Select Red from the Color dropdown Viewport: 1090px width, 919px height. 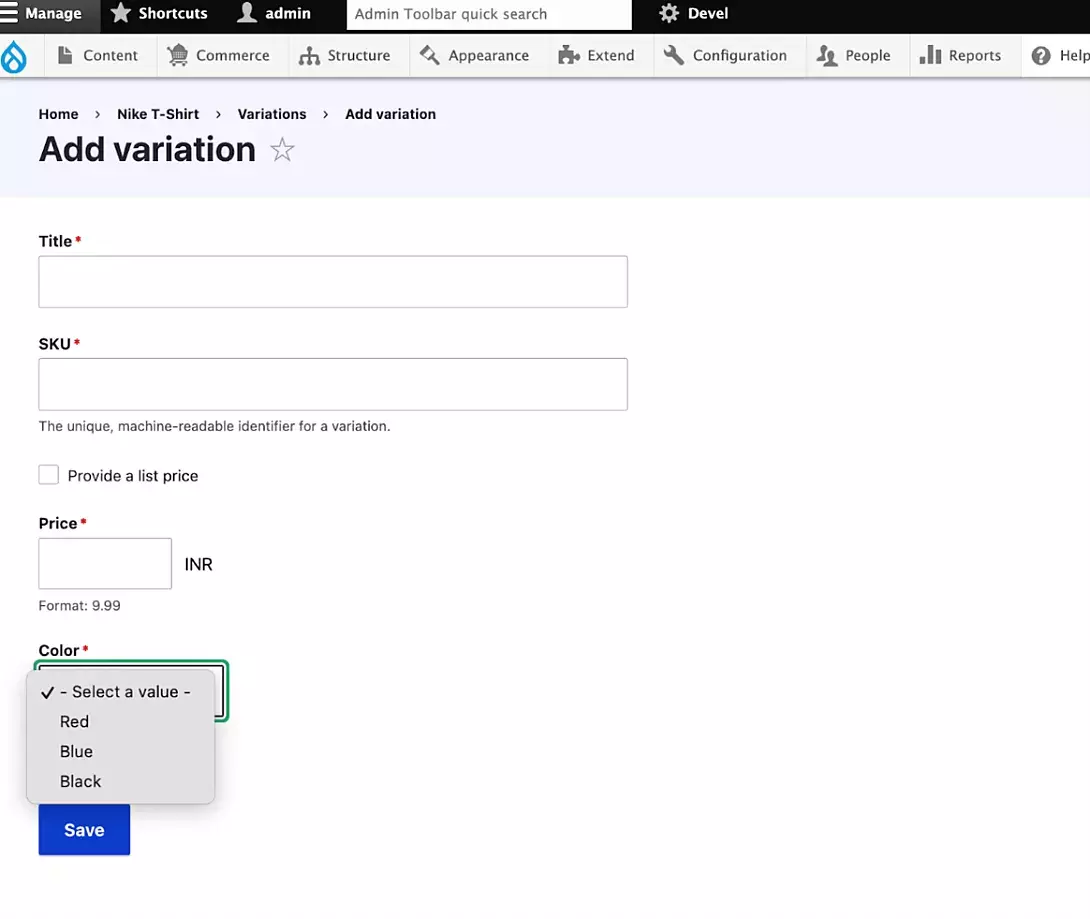(74, 721)
